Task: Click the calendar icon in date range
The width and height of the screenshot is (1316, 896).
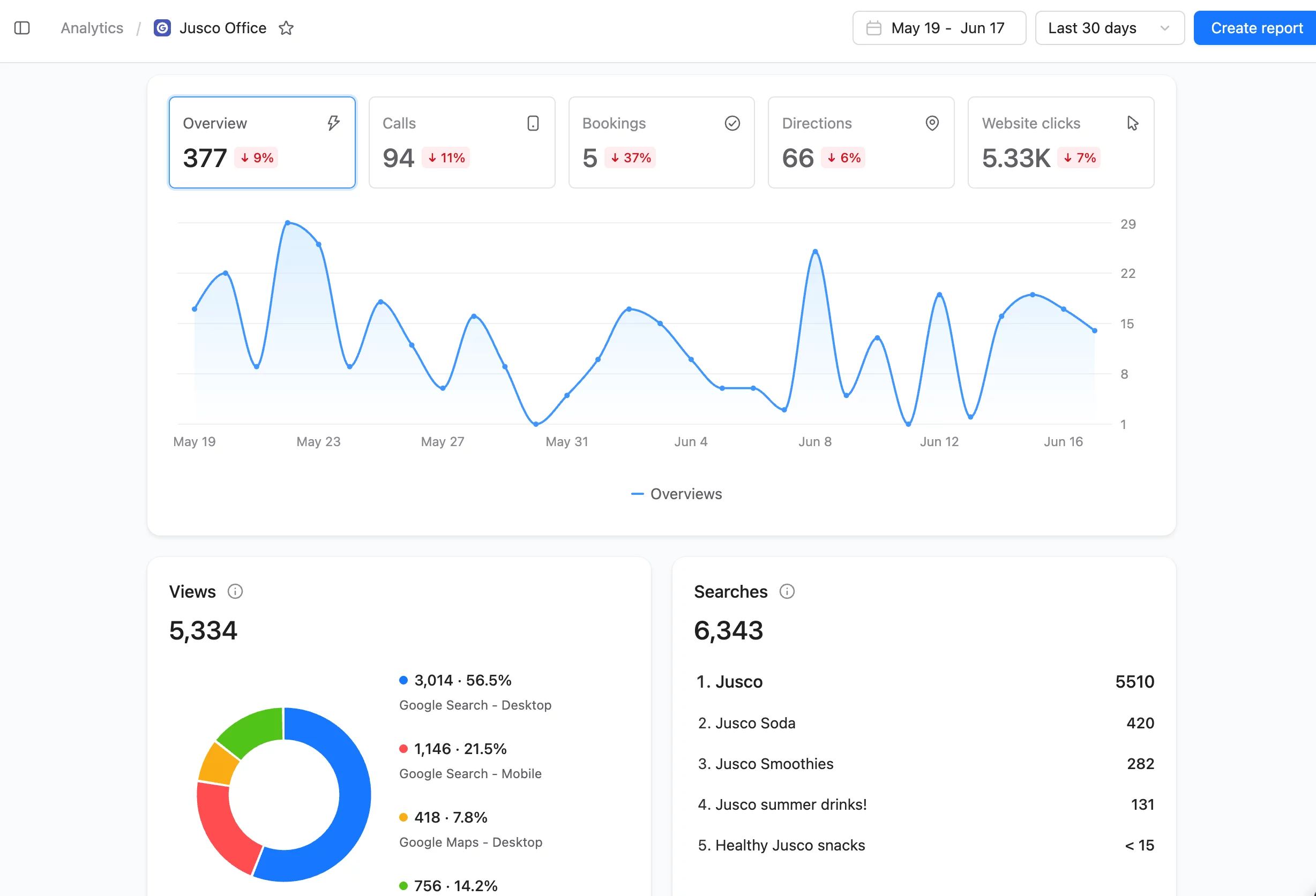Action: pos(874,28)
